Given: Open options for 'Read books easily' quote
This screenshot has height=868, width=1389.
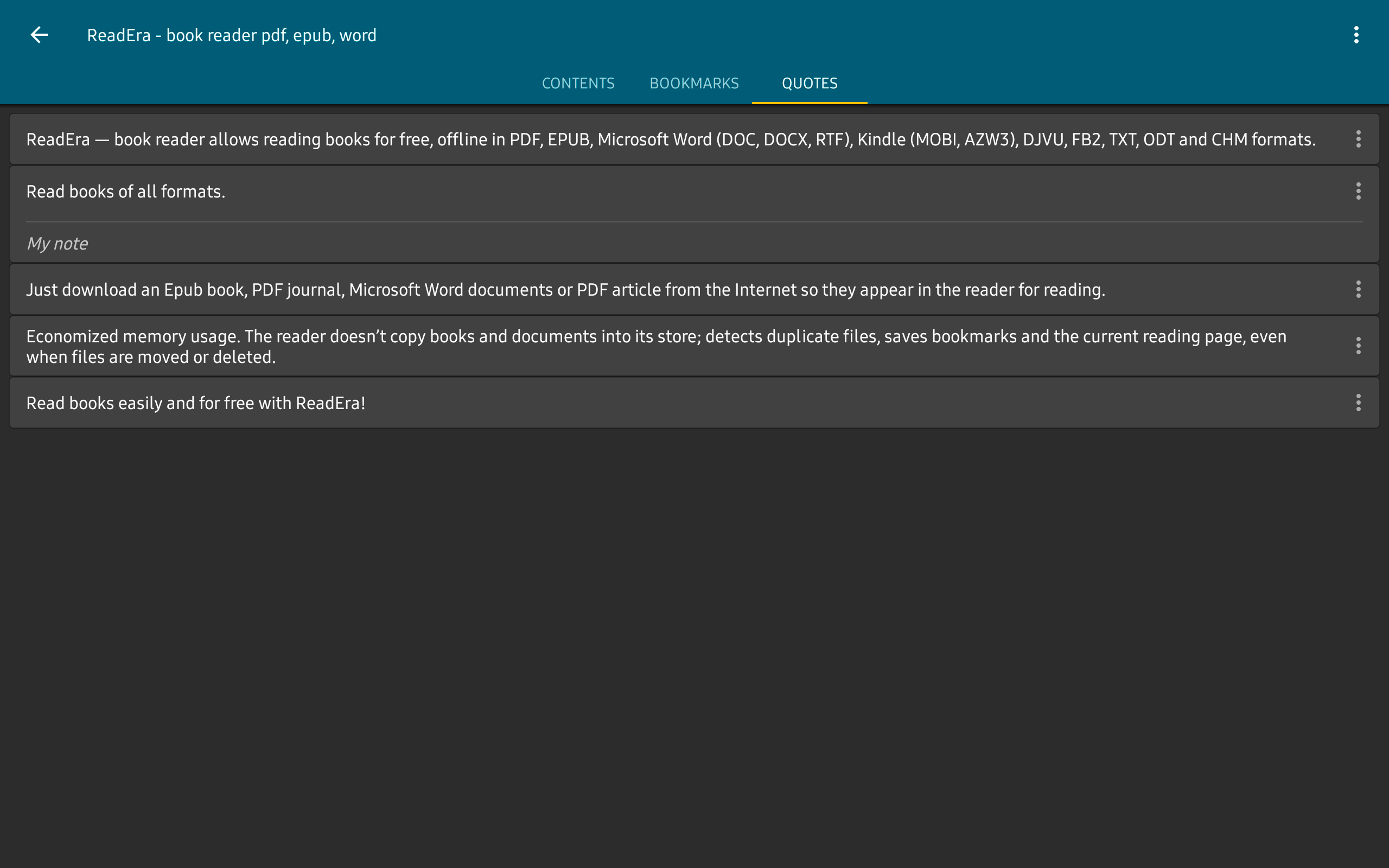Looking at the screenshot, I should [x=1358, y=403].
